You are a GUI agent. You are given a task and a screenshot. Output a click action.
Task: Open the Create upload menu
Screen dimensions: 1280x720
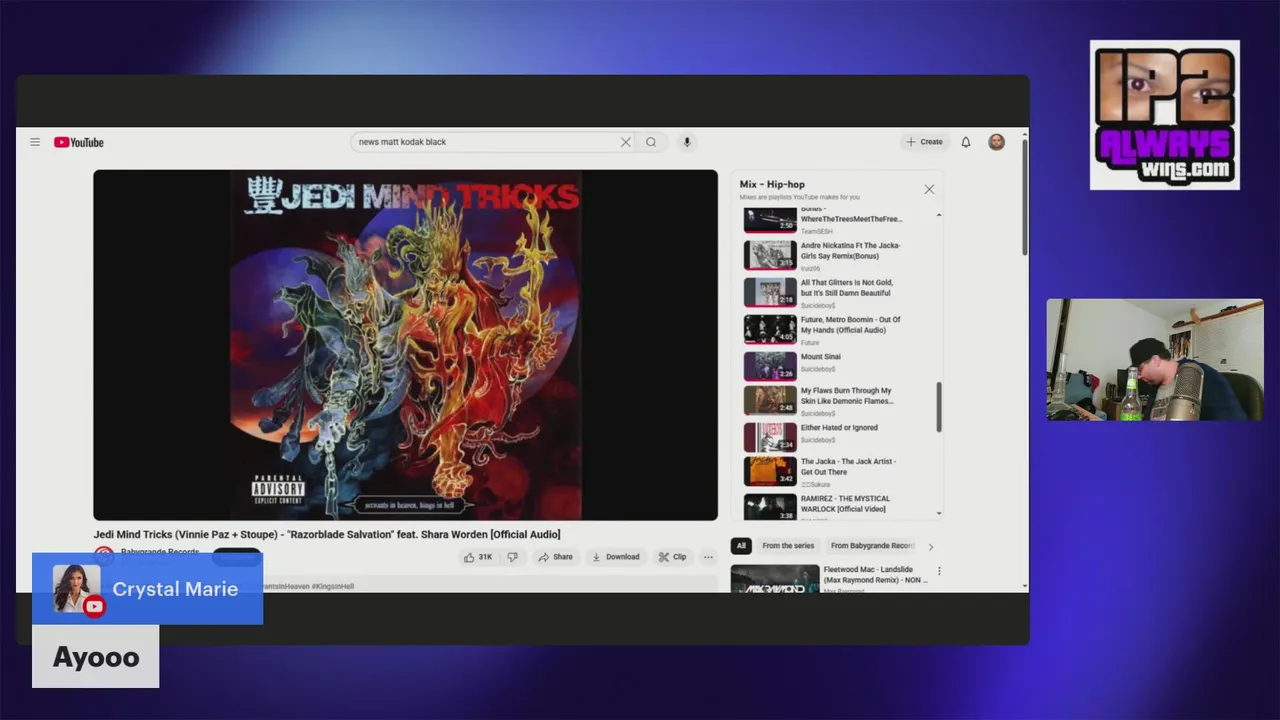(924, 142)
